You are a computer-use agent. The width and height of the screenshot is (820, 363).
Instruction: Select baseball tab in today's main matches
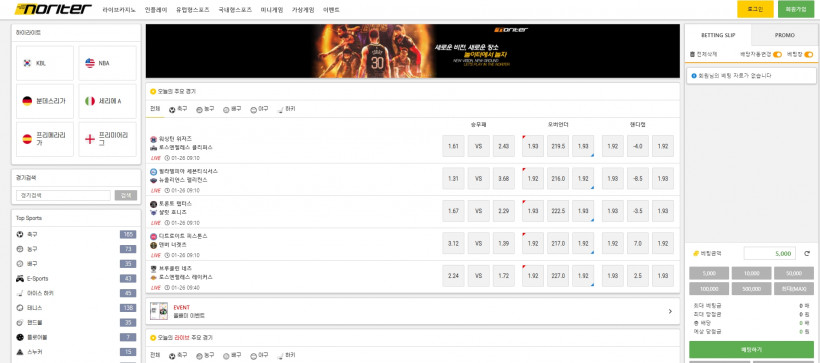point(259,109)
